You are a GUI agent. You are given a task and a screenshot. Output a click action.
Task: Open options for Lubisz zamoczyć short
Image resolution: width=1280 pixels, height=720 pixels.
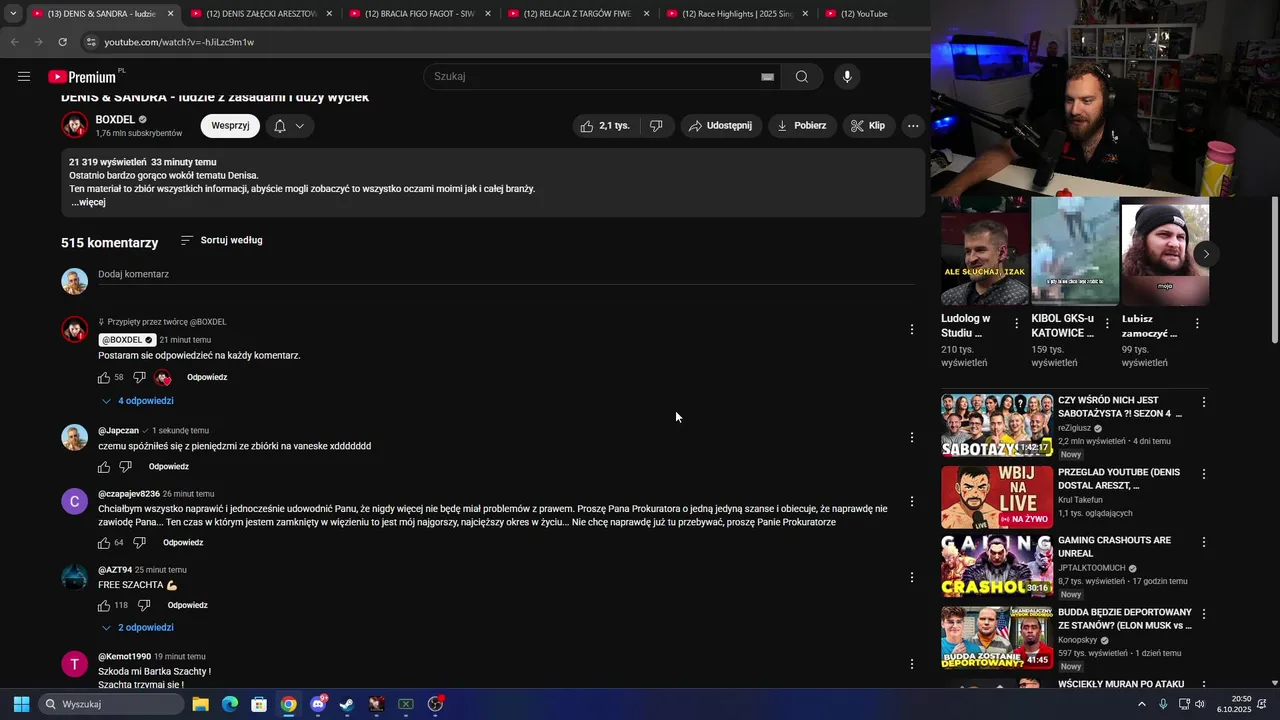tap(1197, 324)
